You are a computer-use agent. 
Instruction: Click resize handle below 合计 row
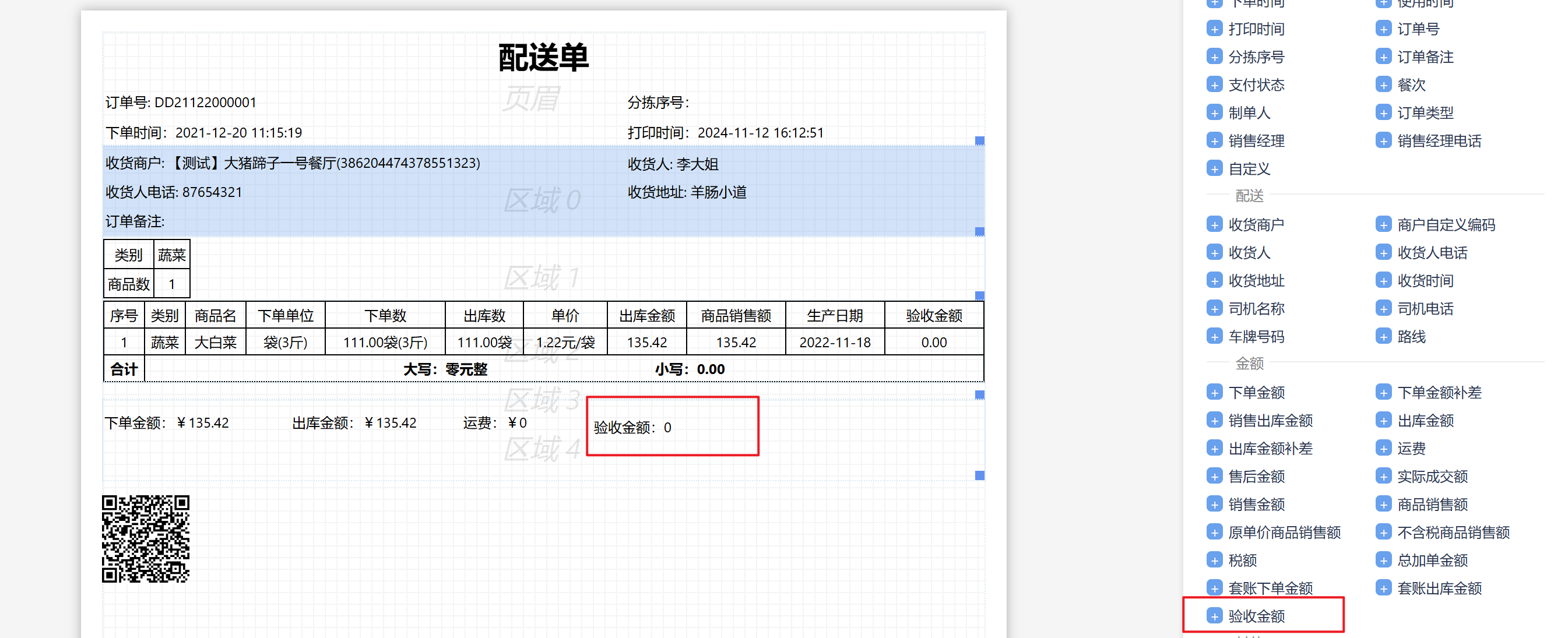pyautogui.click(x=979, y=394)
